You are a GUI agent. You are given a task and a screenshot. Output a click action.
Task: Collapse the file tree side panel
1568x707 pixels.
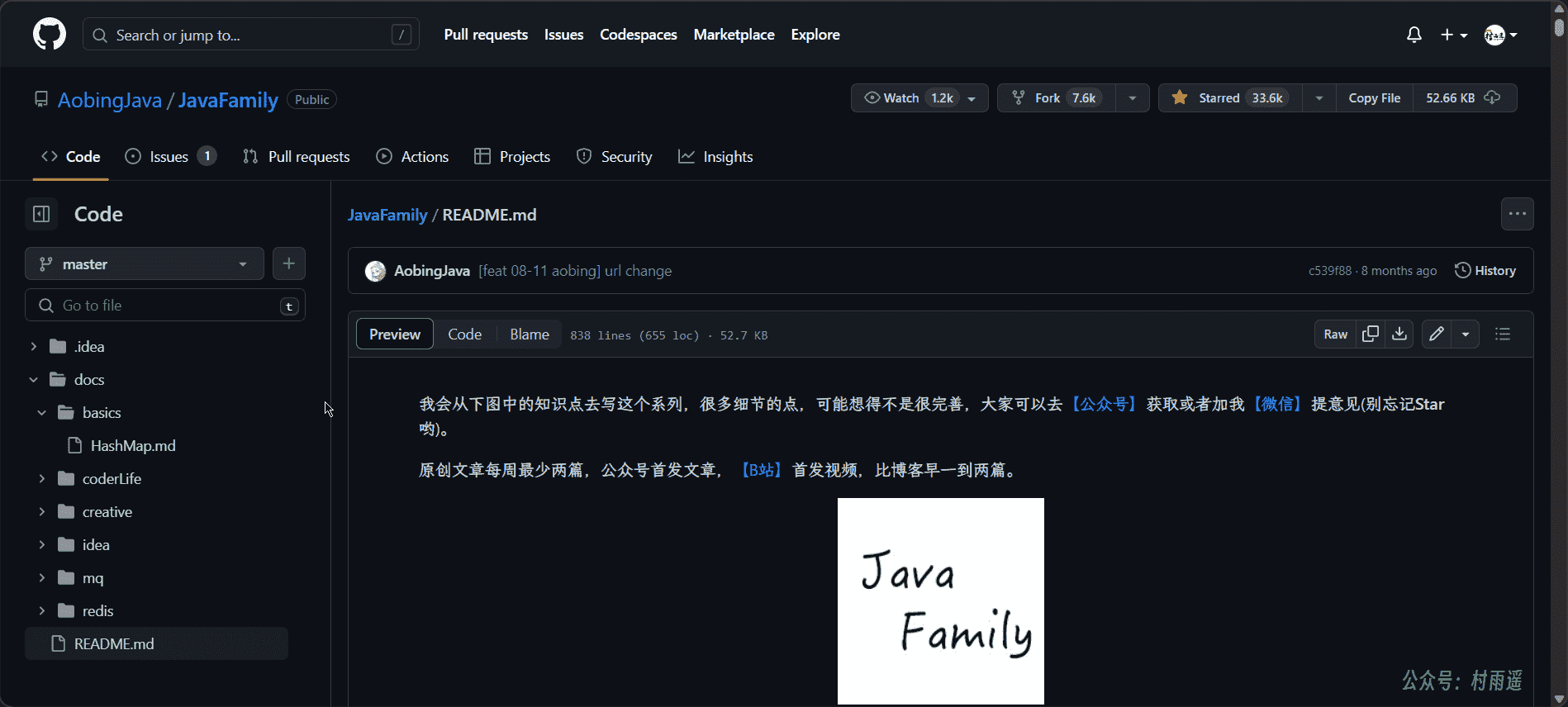point(41,214)
